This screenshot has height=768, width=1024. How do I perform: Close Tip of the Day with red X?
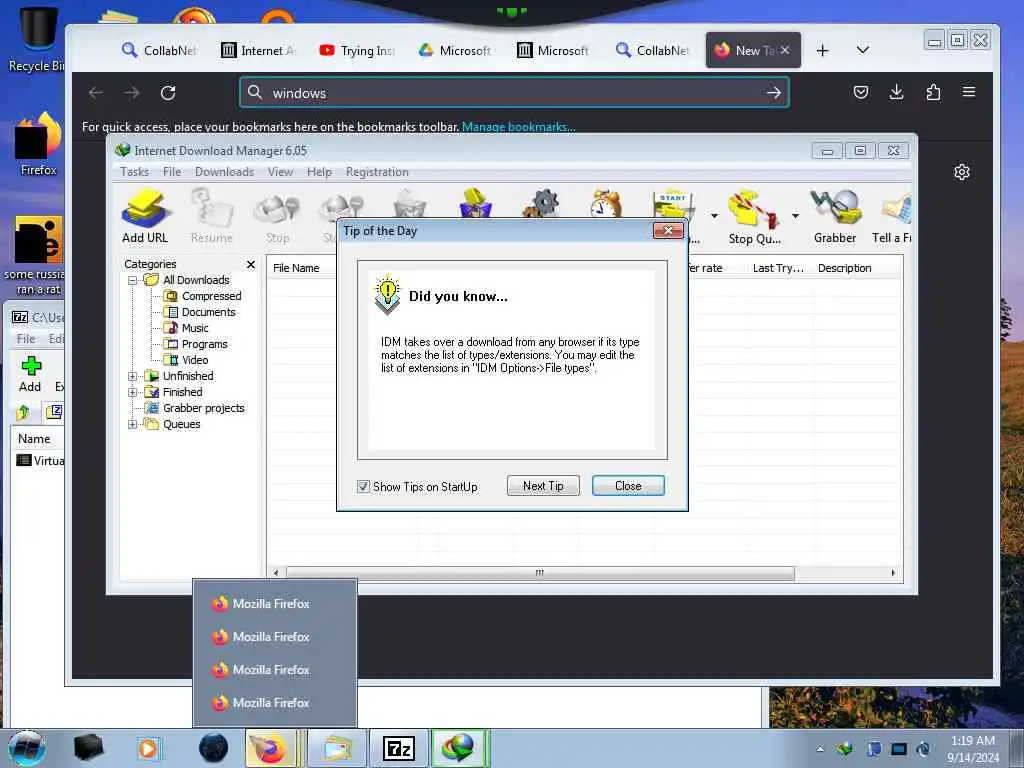pyautogui.click(x=668, y=231)
